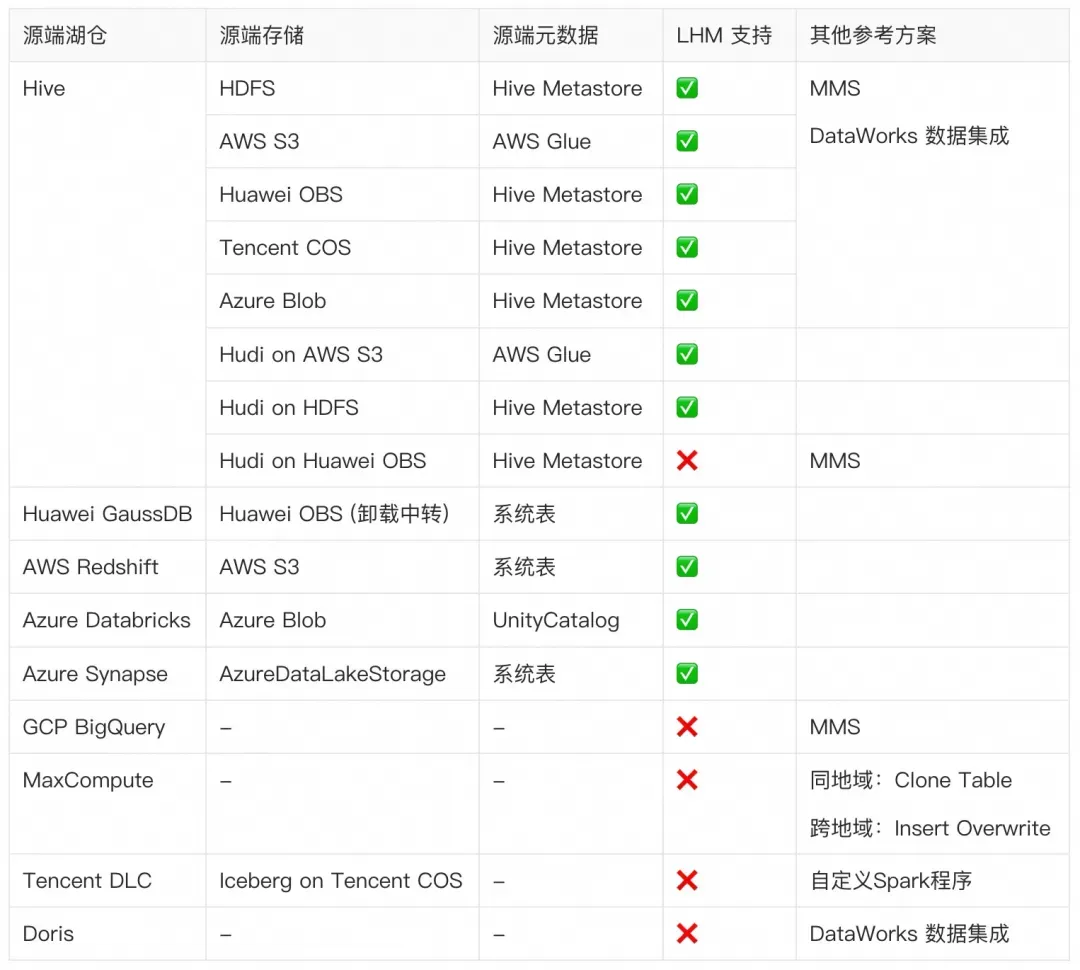
Task: Click DataWorks 数据集成 text in the Hive row
Action: [909, 136]
